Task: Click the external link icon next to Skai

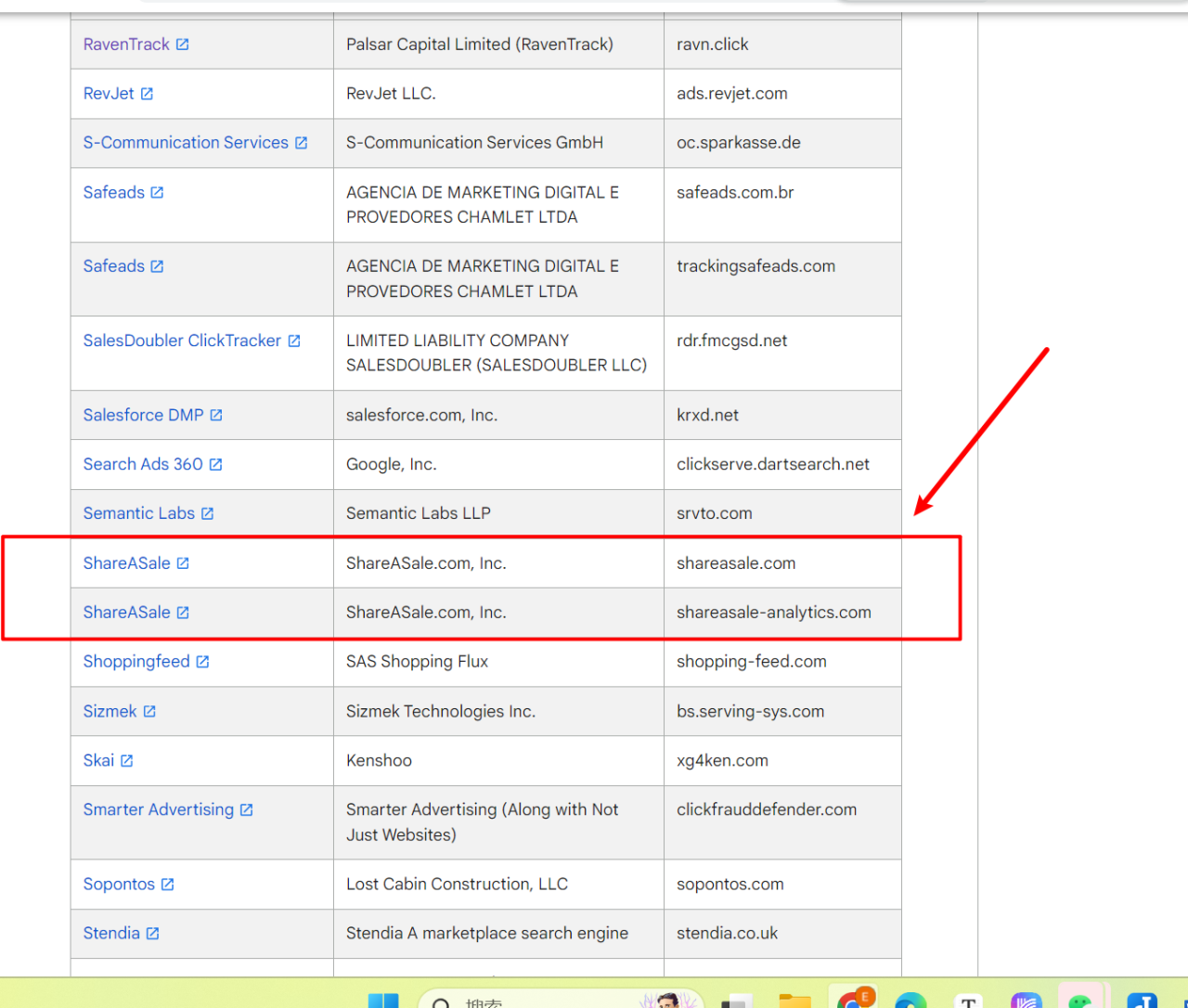Action: click(127, 761)
